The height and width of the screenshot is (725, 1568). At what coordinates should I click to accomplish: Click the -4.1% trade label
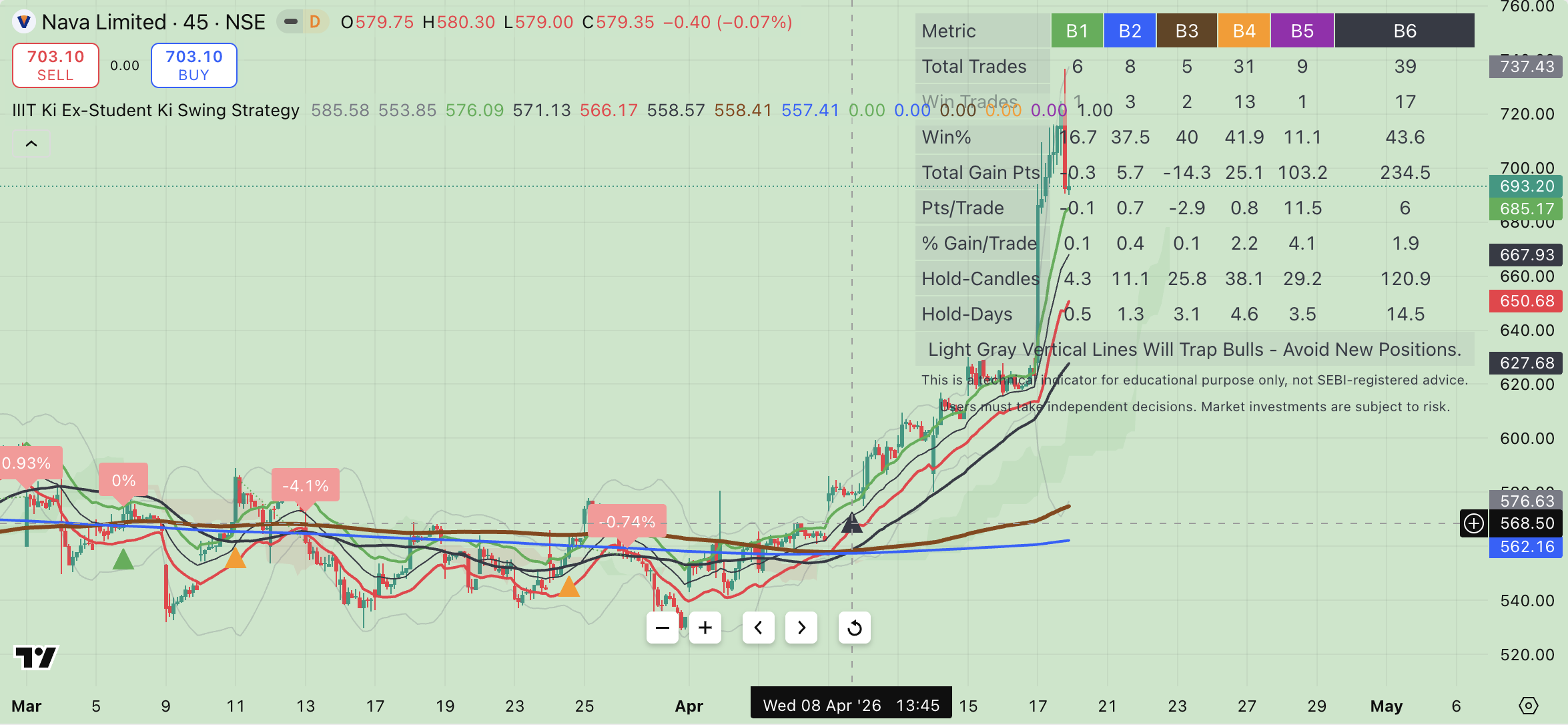[x=306, y=485]
